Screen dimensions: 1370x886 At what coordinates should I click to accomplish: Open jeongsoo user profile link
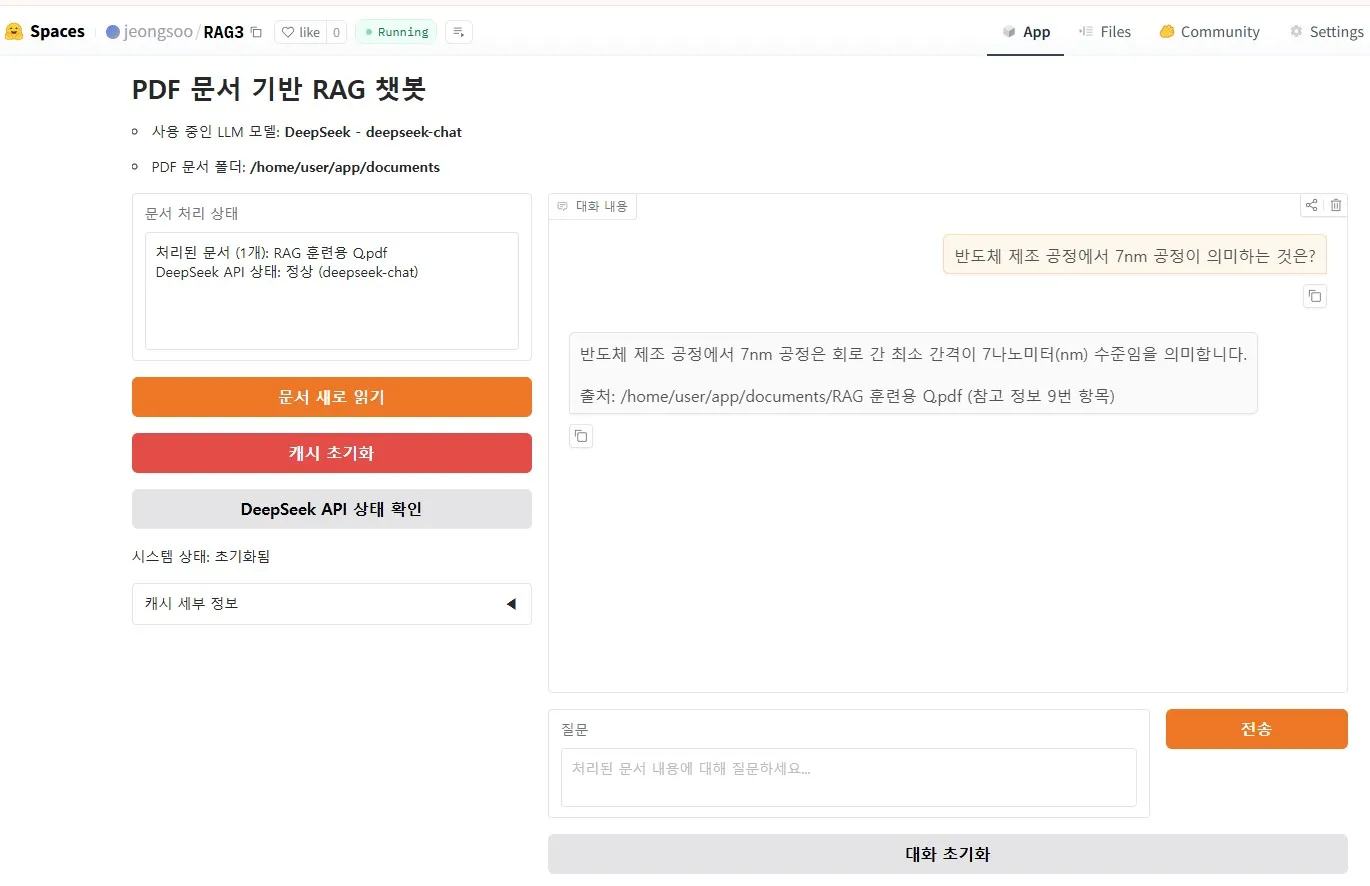(157, 32)
